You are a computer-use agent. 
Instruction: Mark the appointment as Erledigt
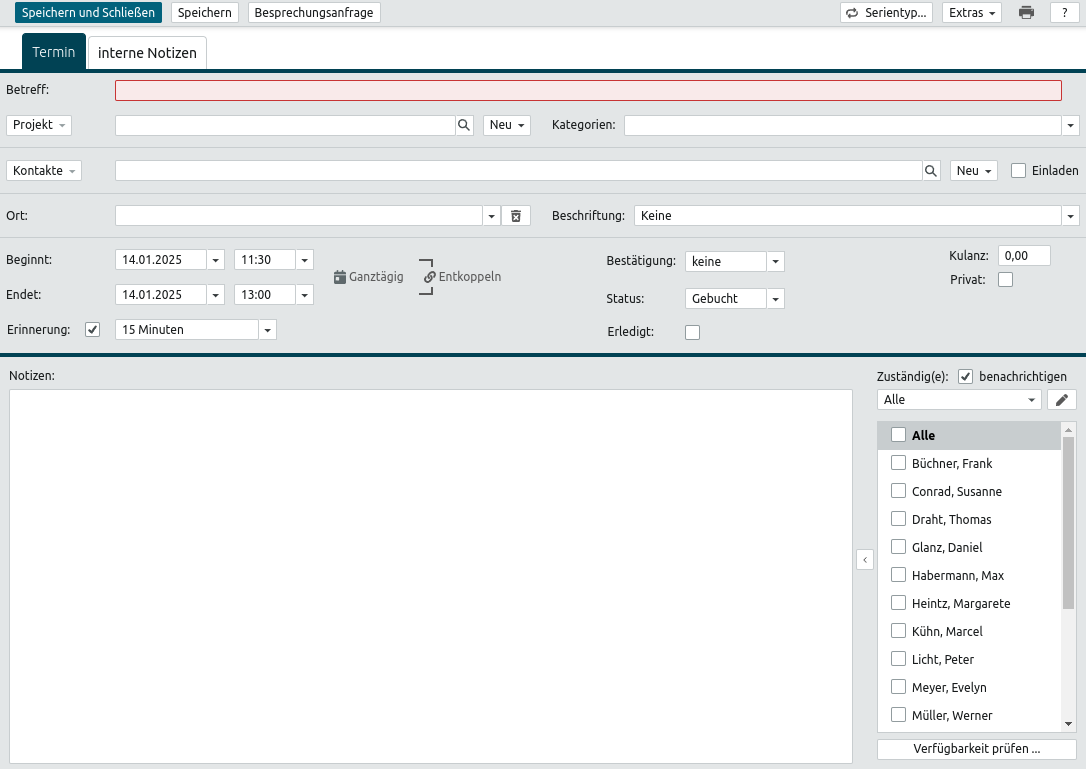point(692,332)
